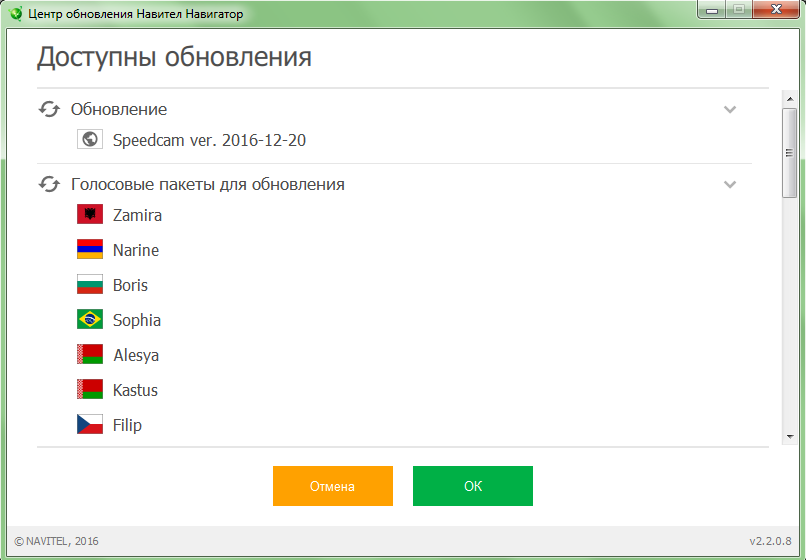Click the Belarusian flag icon for Alesya
Image resolution: width=806 pixels, height=560 pixels.
[90, 354]
